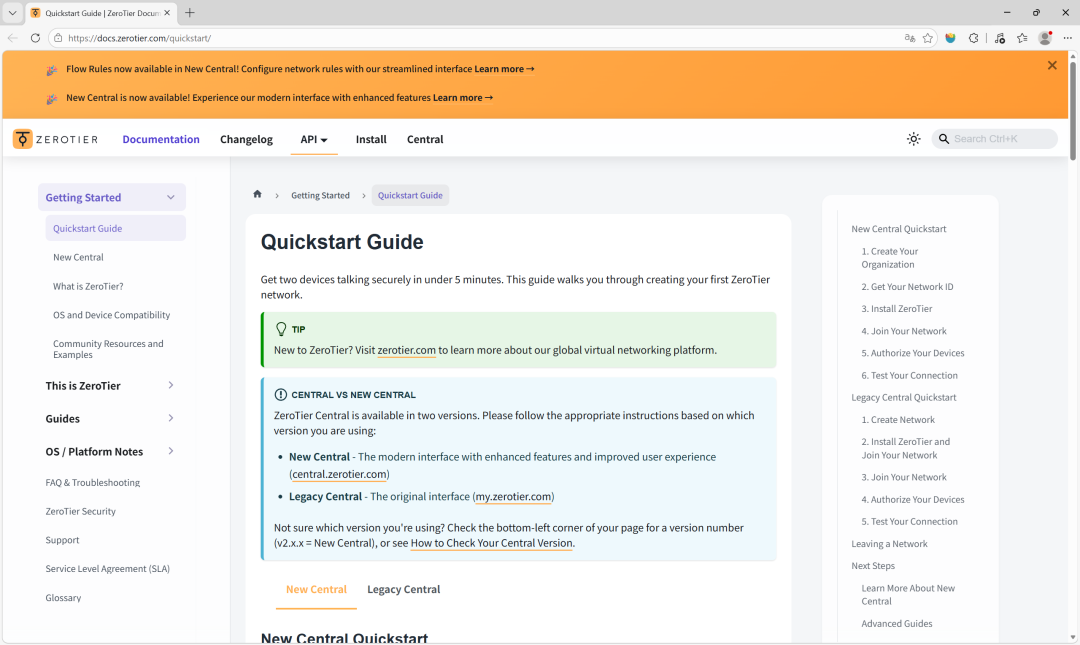Open the my.zerotier.com link
1080x645 pixels.
[x=513, y=496]
